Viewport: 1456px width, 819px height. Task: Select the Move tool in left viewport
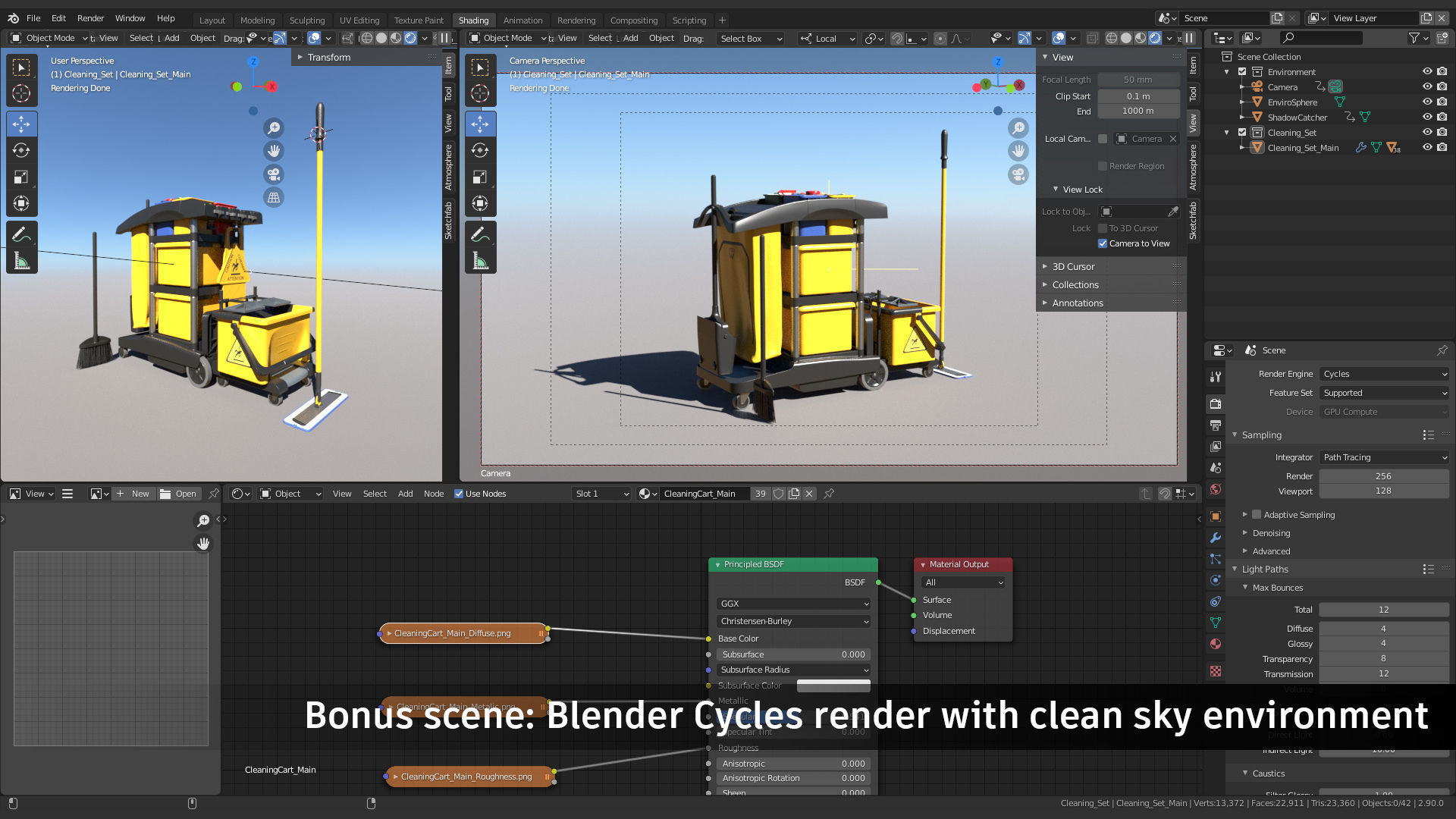click(21, 124)
